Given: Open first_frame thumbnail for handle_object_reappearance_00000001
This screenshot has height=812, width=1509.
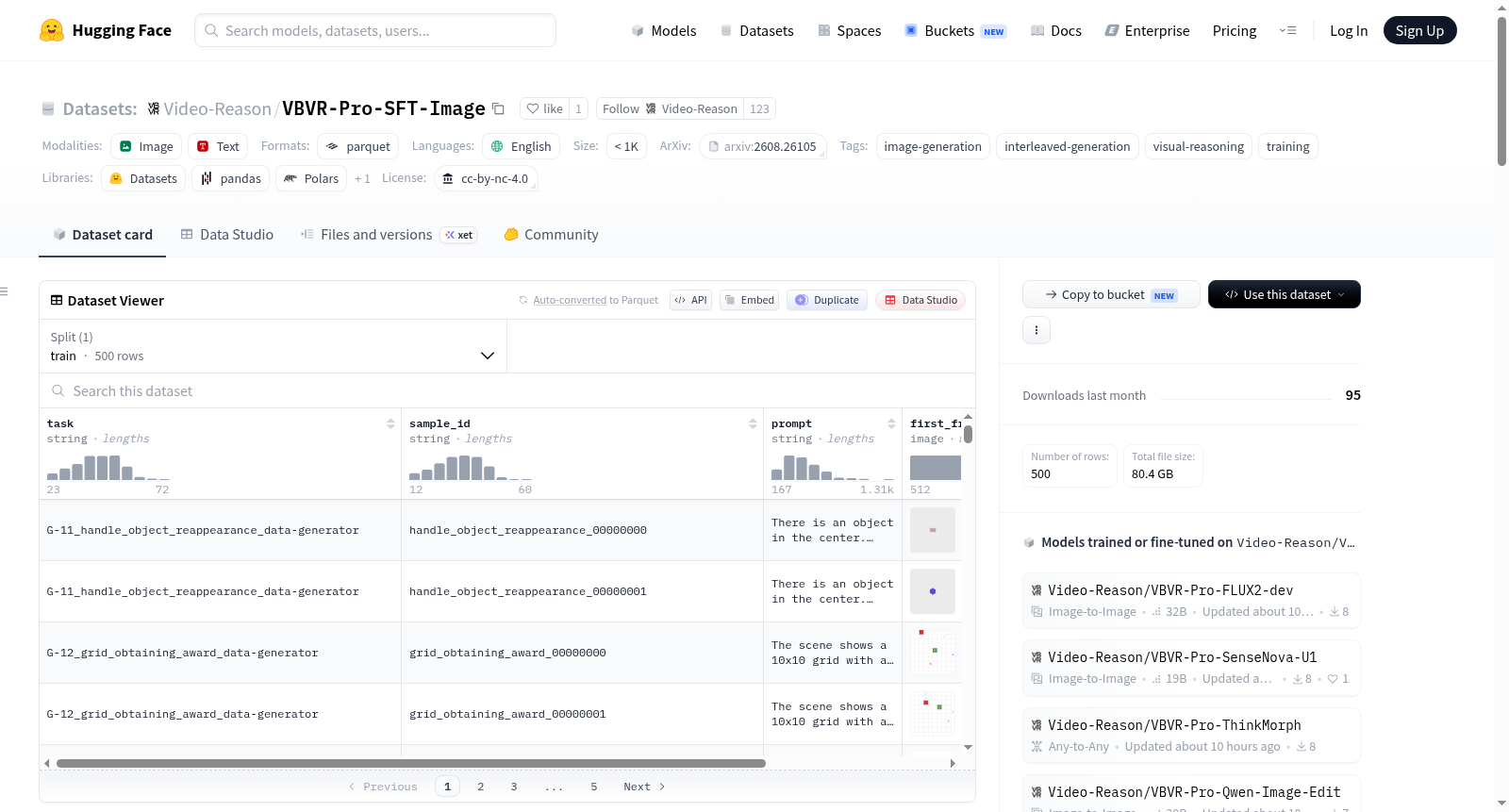Looking at the screenshot, I should [x=933, y=591].
